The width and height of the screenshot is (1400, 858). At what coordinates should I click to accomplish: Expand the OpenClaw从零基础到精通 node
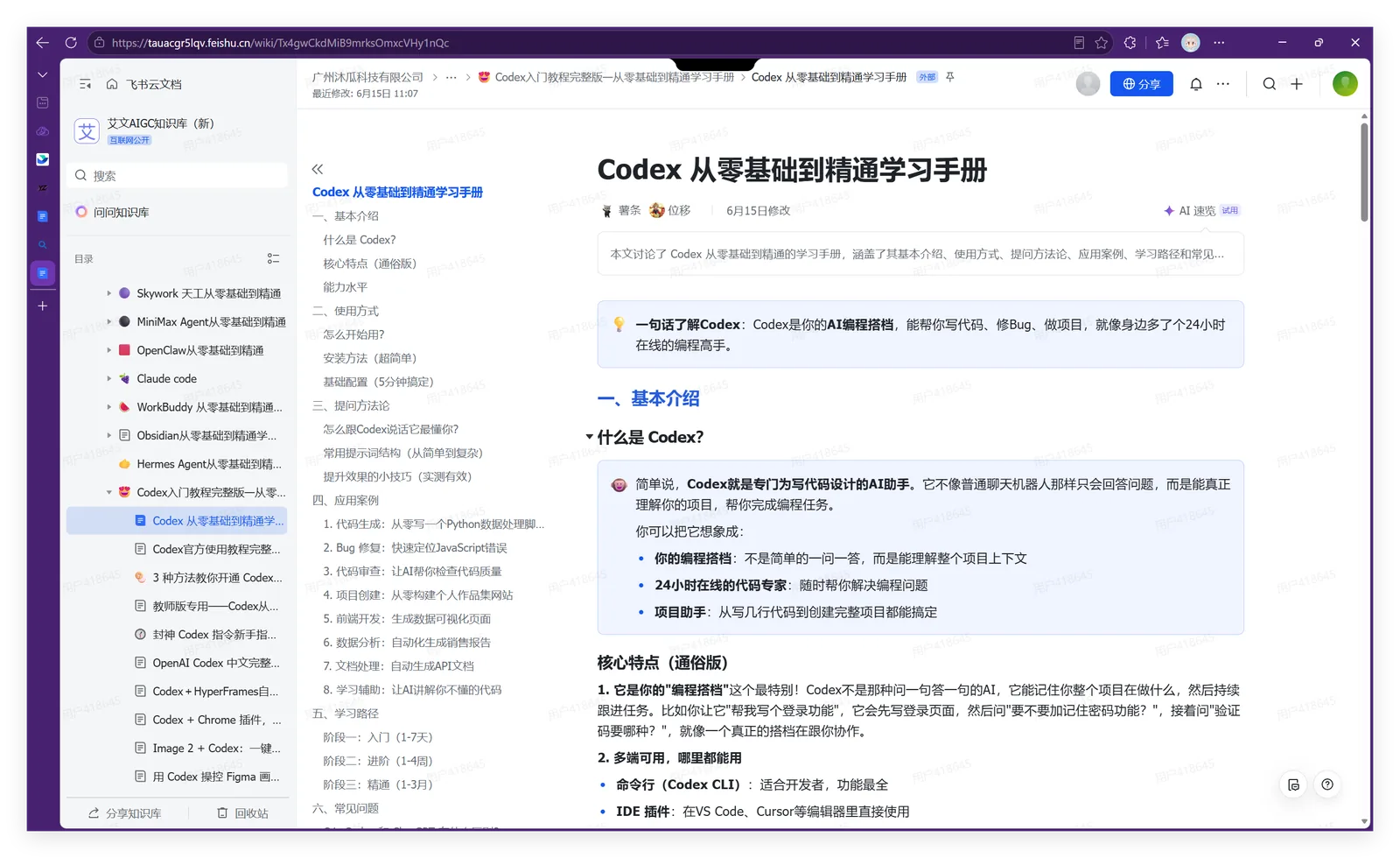(109, 350)
